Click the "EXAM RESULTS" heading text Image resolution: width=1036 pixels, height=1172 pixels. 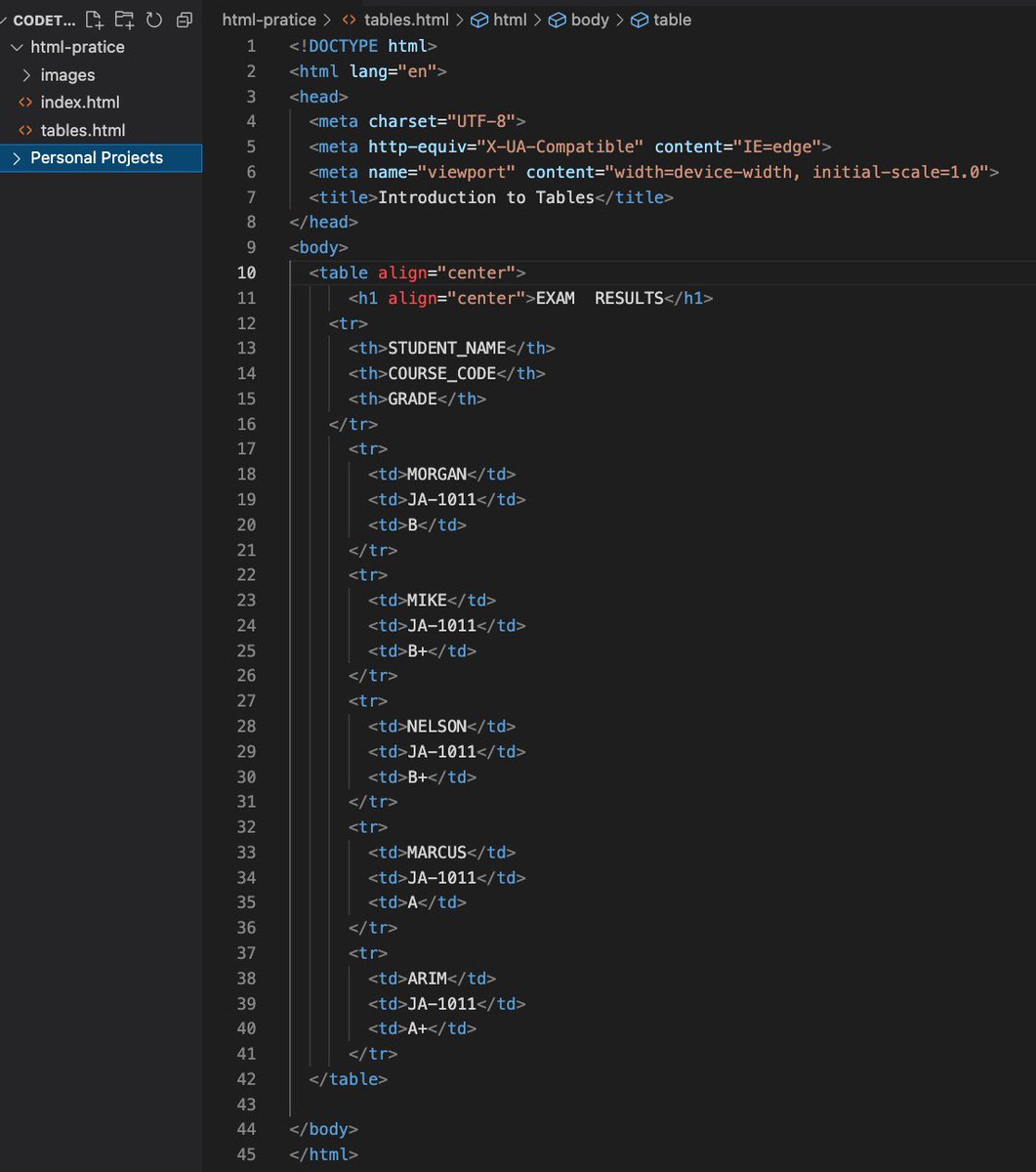pos(600,298)
